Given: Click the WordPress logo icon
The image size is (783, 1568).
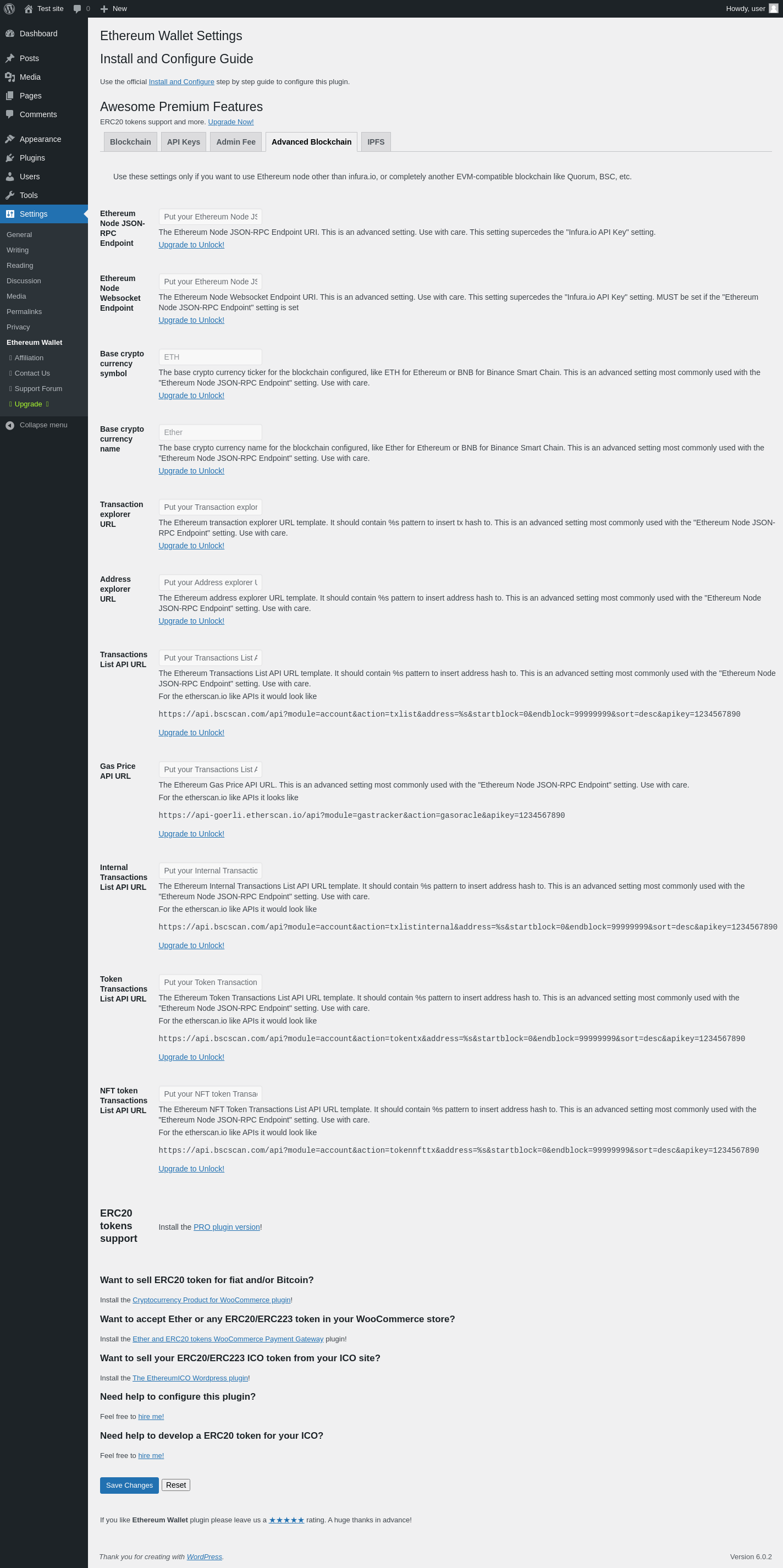Looking at the screenshot, I should (9, 8).
